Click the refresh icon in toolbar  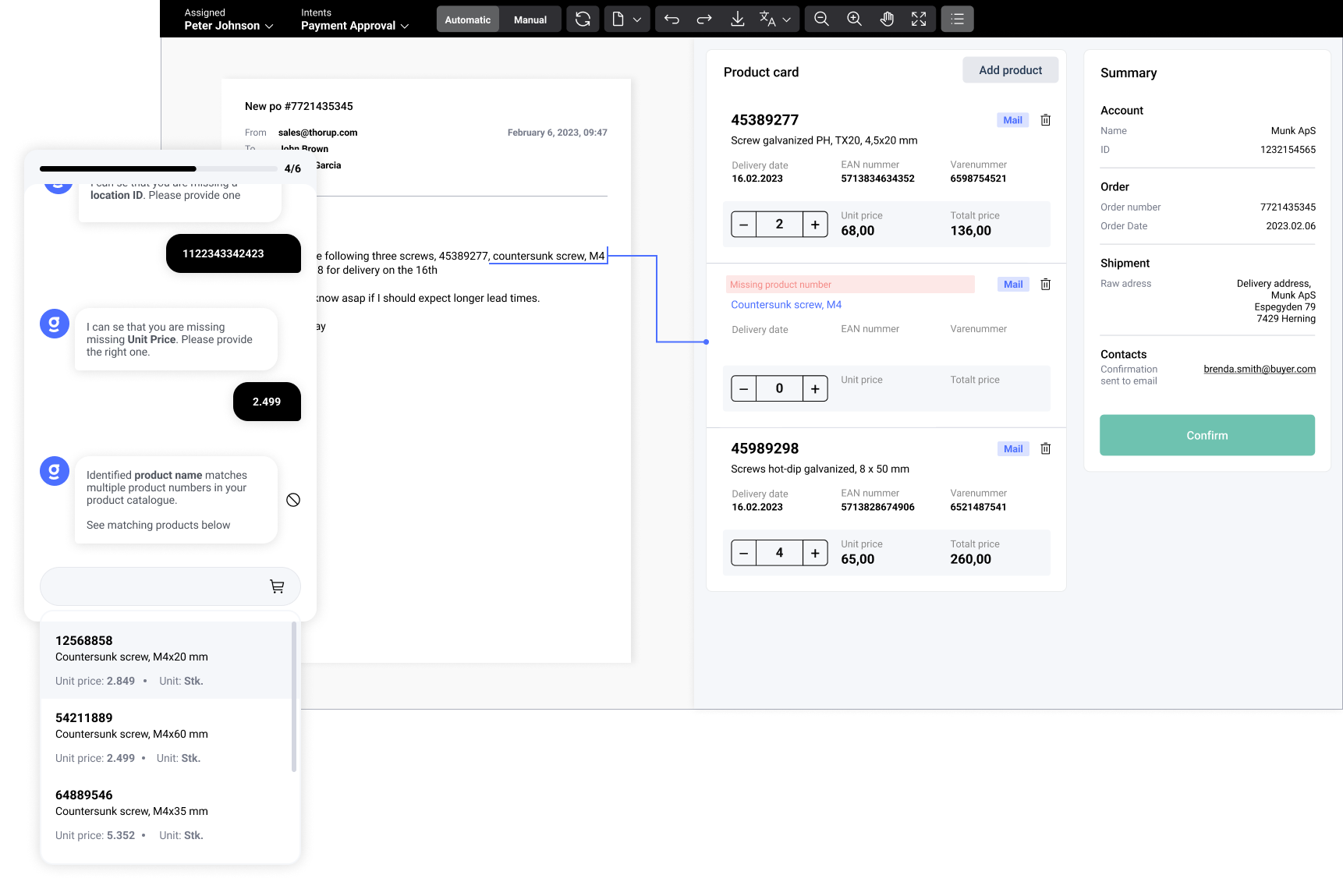583,19
